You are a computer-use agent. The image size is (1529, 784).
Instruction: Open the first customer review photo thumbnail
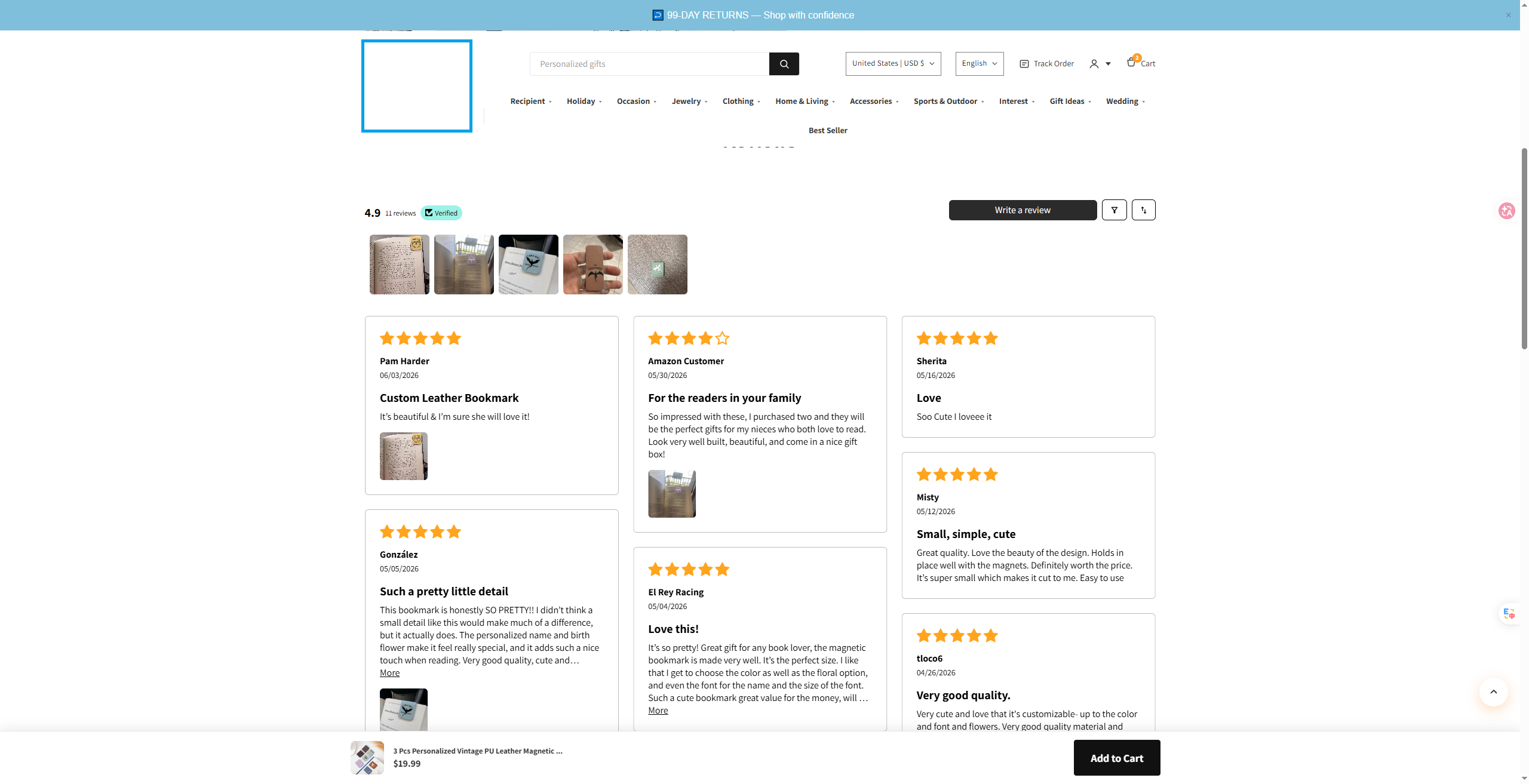[x=399, y=265]
